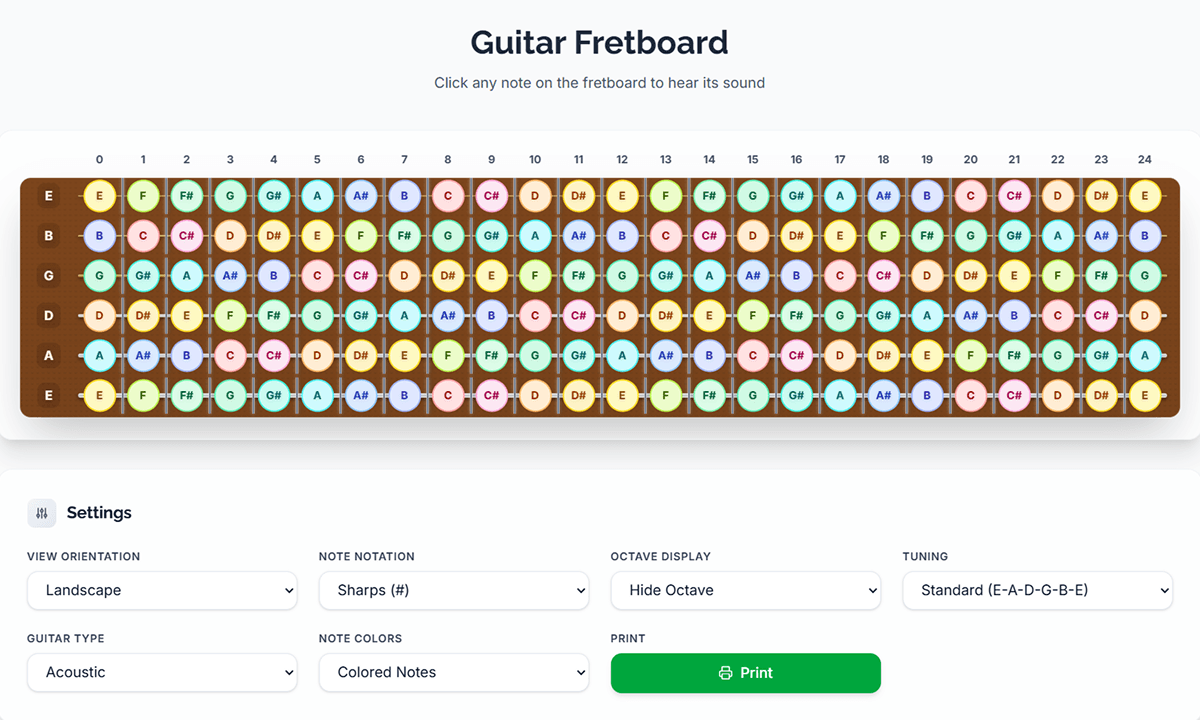The image size is (1200, 720).
Task: Click the fret number 12 label above the fretboard
Action: pyautogui.click(x=622, y=159)
